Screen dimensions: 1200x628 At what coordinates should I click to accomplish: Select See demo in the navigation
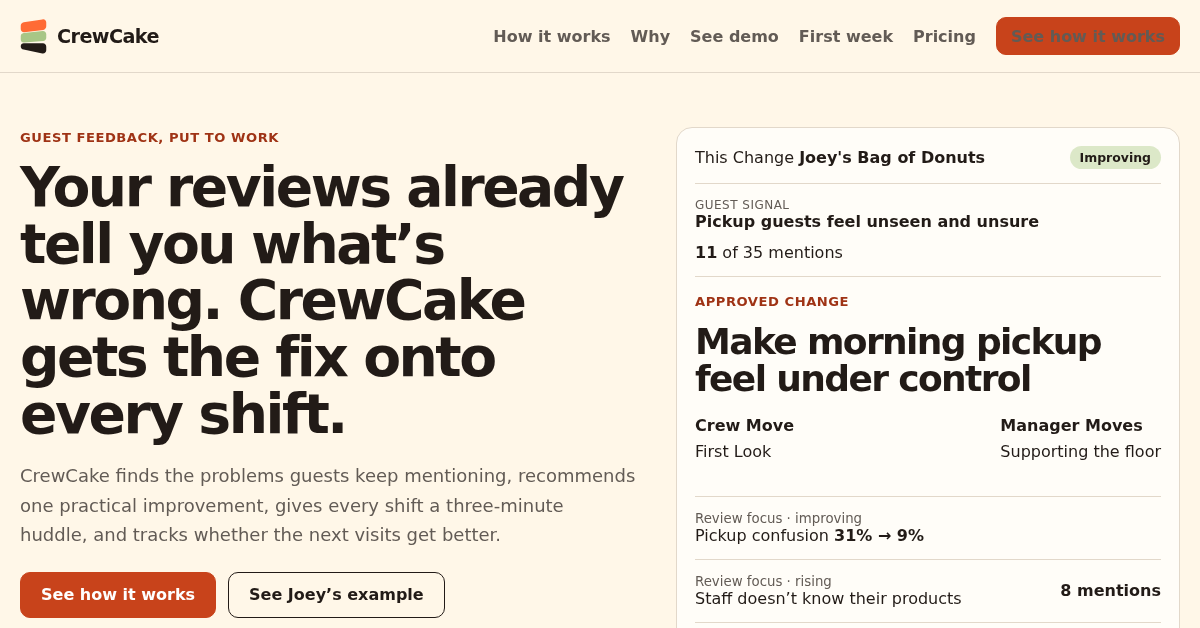tap(734, 36)
